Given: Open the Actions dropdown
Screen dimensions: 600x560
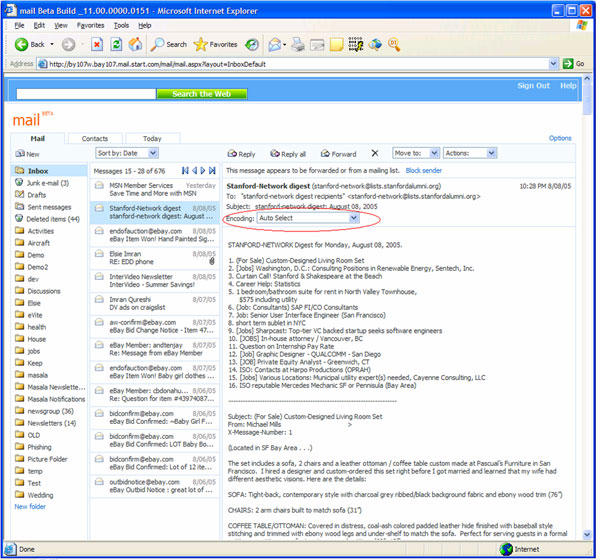Looking at the screenshot, I should (470, 153).
